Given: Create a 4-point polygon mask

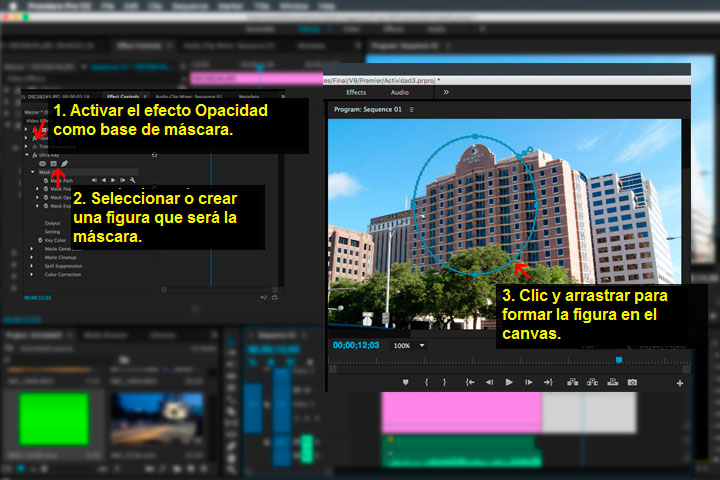Looking at the screenshot, I should [53, 164].
